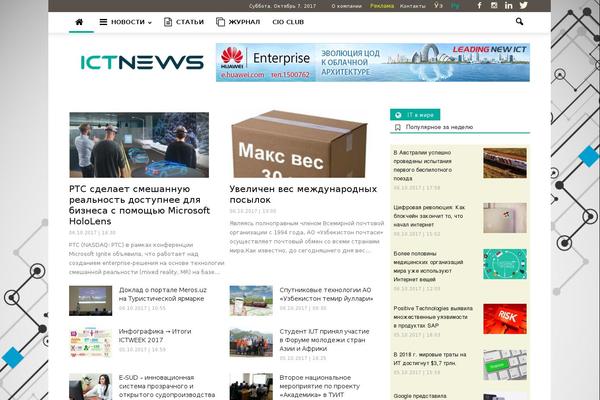Click the ICTWEEK 2017 infographic thumbnail
Screen dimensions: 600x400
pyautogui.click(x=90, y=342)
